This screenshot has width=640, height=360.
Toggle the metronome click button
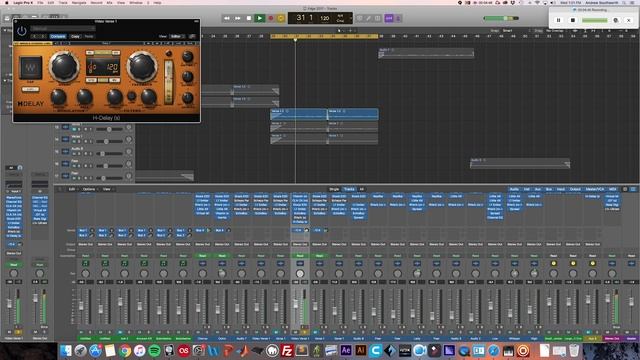[x=398, y=18]
